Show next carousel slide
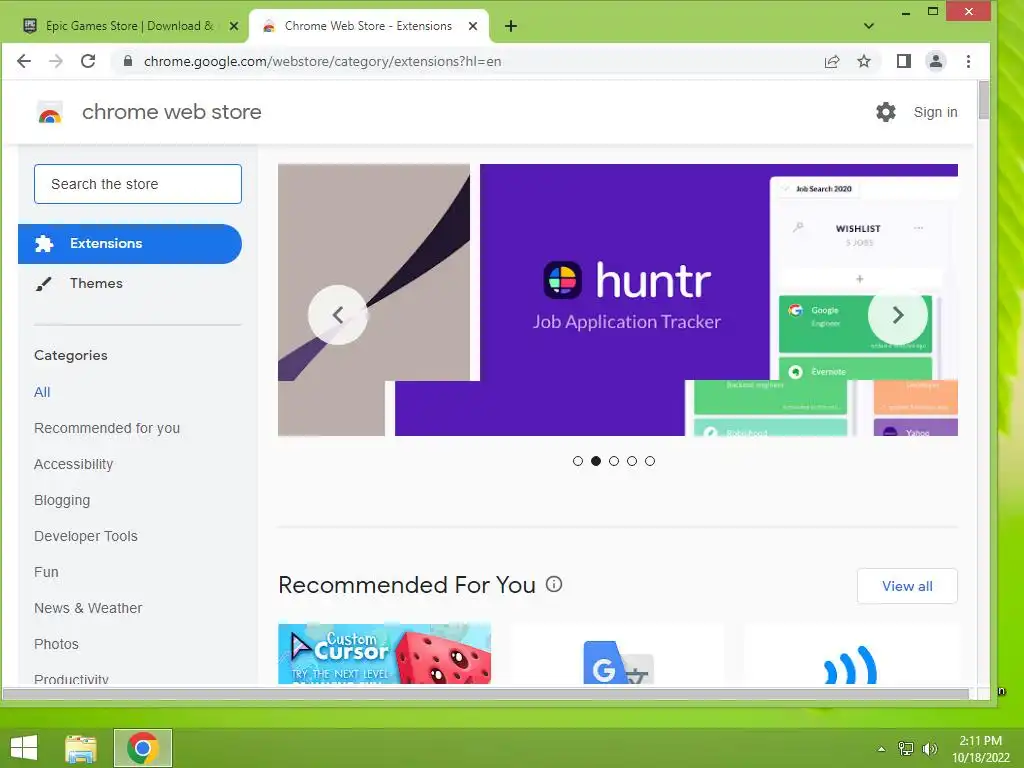Screen dimensions: 1024x768 (x=898, y=315)
